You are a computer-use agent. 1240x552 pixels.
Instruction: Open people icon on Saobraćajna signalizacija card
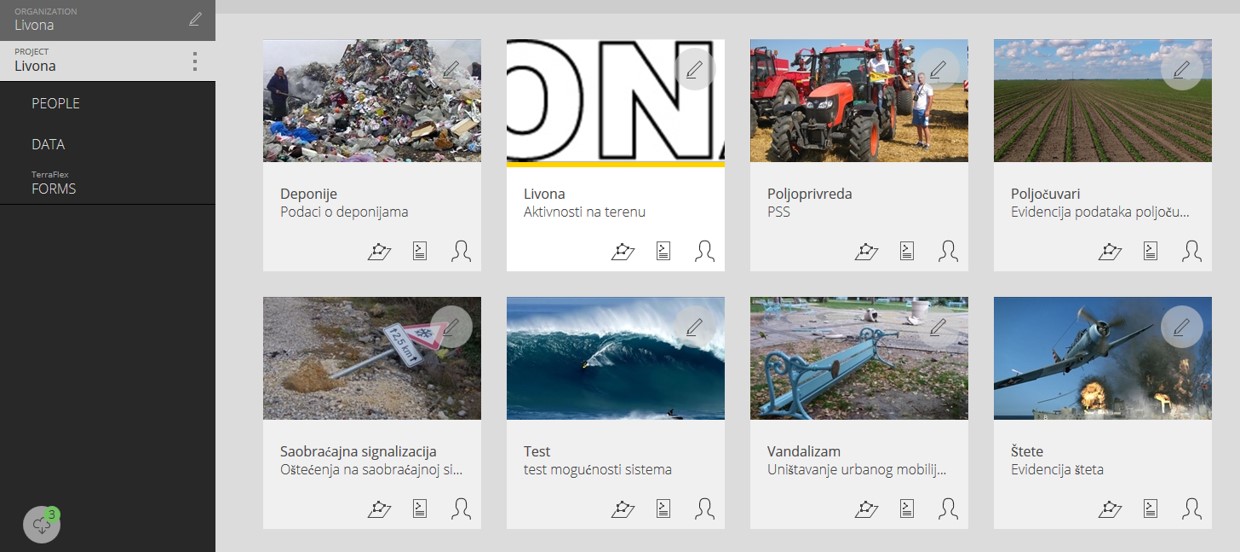tap(461, 509)
